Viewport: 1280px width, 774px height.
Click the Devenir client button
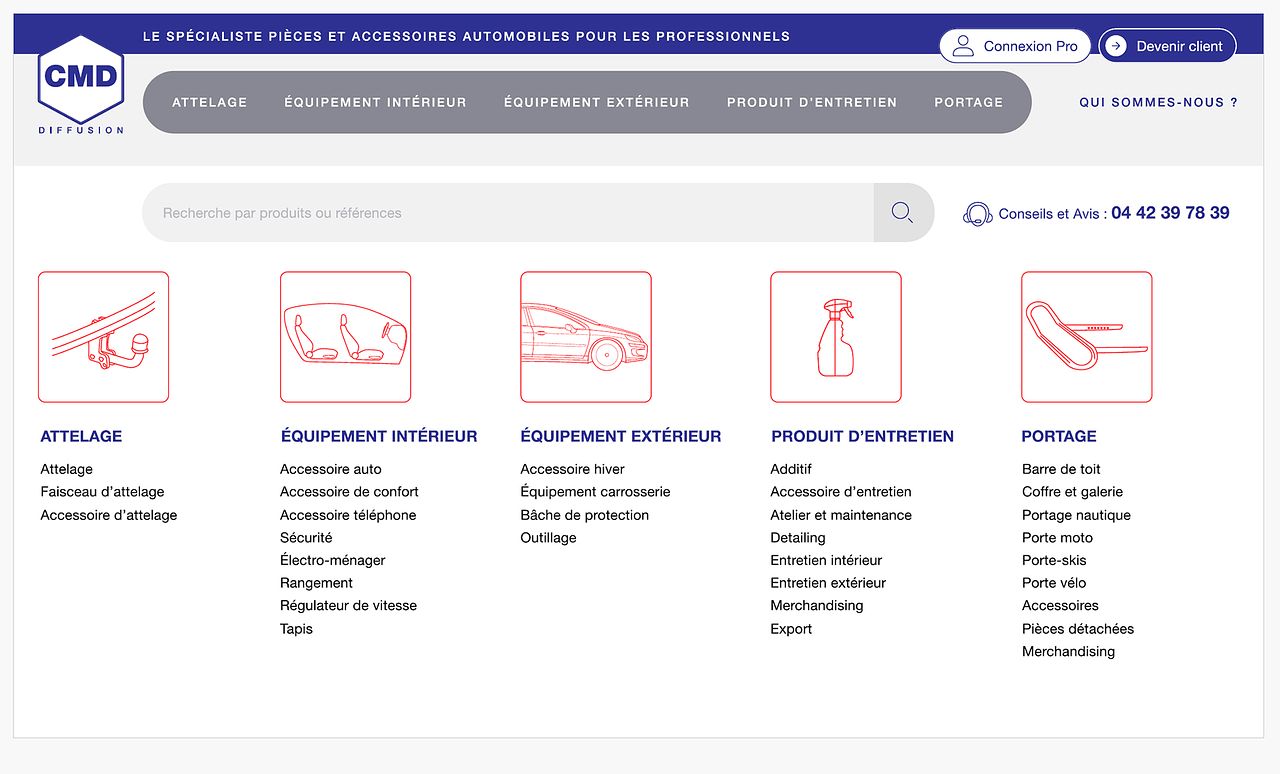[x=1167, y=46]
